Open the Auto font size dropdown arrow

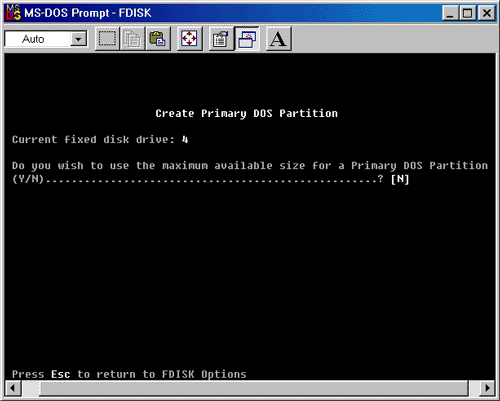[78, 39]
